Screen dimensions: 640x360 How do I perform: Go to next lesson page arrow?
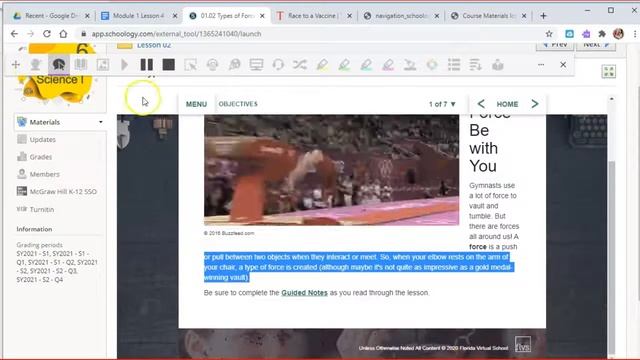pyautogui.click(x=535, y=104)
